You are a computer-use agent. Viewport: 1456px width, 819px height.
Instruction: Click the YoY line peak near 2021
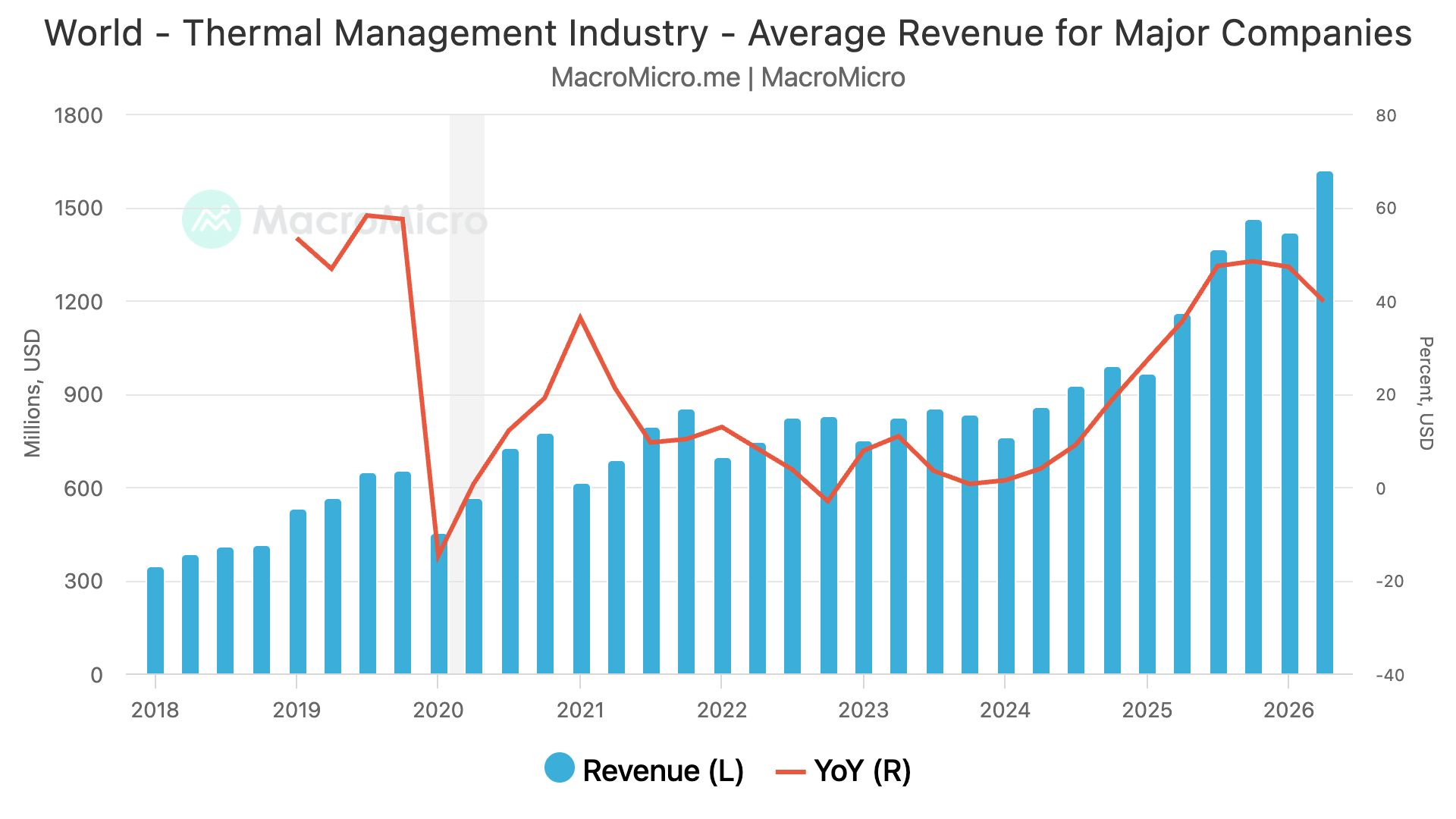[x=580, y=318]
